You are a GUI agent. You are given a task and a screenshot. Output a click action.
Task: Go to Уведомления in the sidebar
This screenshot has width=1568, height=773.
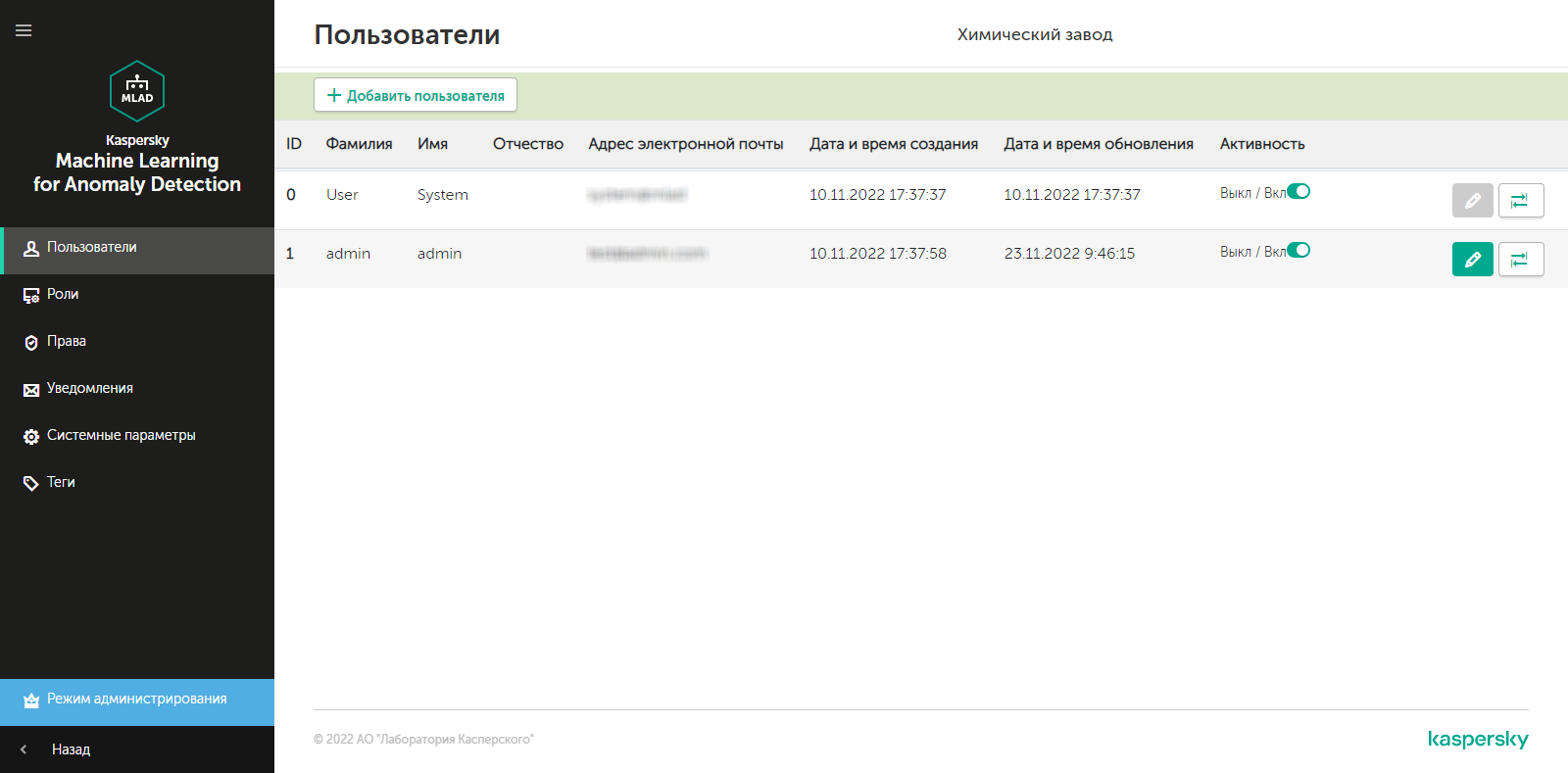pos(89,388)
